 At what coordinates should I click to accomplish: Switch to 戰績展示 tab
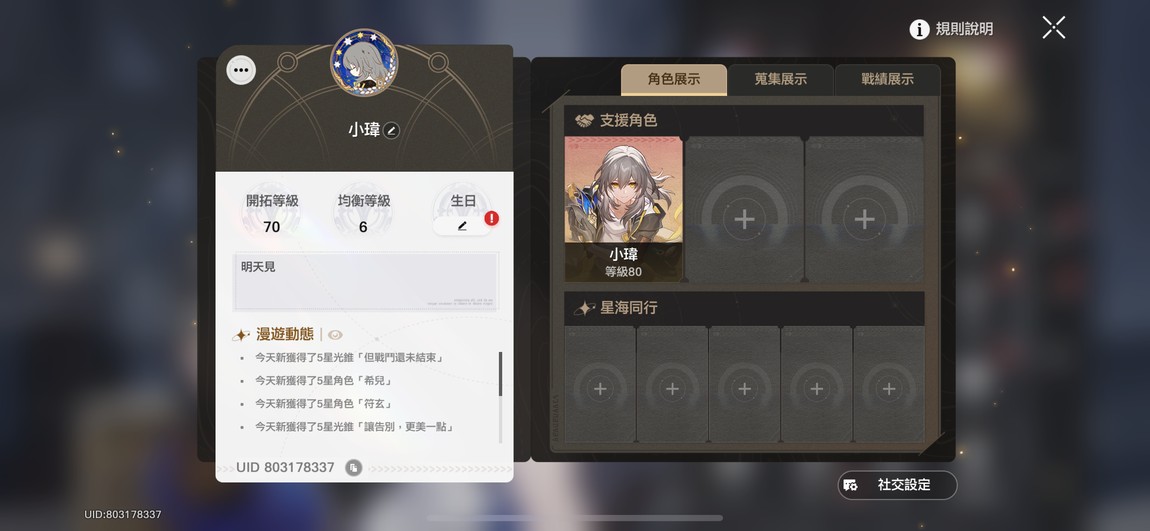point(887,80)
